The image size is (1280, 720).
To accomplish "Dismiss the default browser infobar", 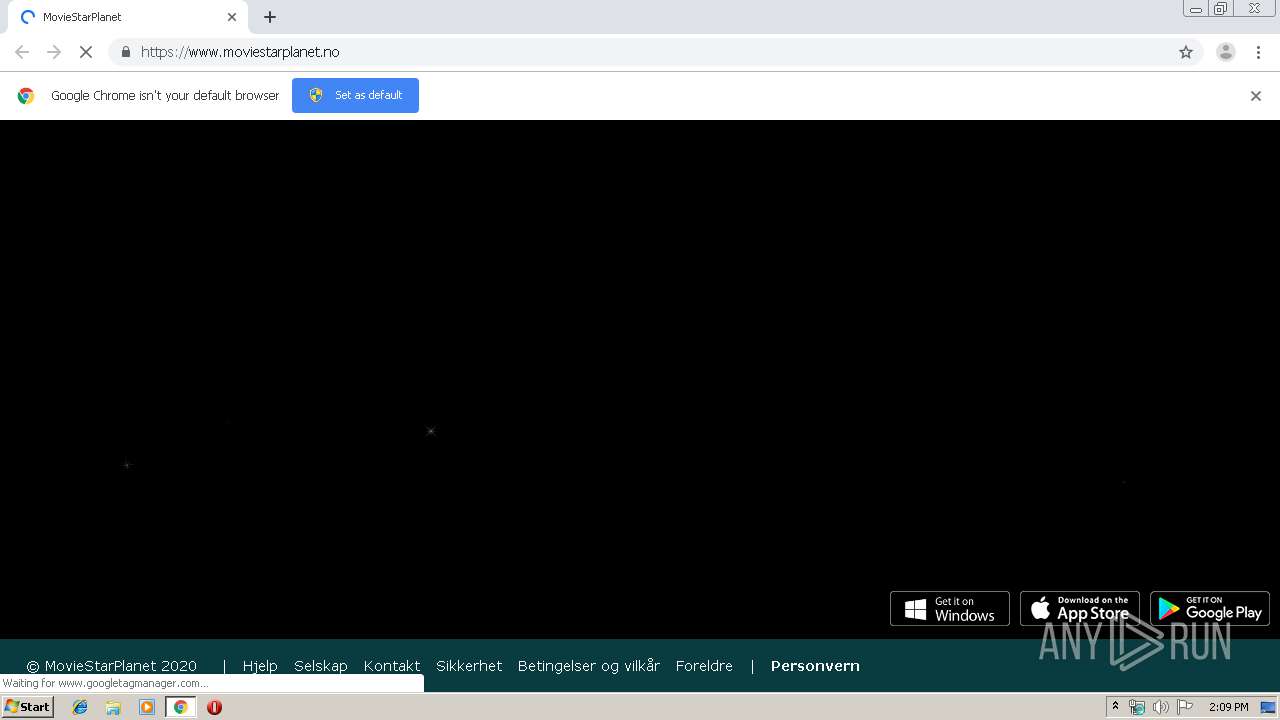I will [1256, 96].
